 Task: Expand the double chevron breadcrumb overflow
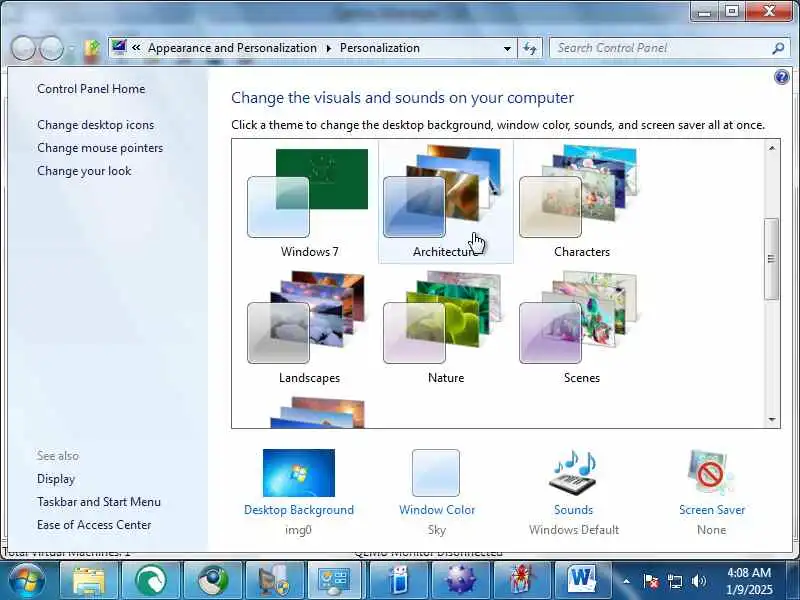click(x=136, y=47)
